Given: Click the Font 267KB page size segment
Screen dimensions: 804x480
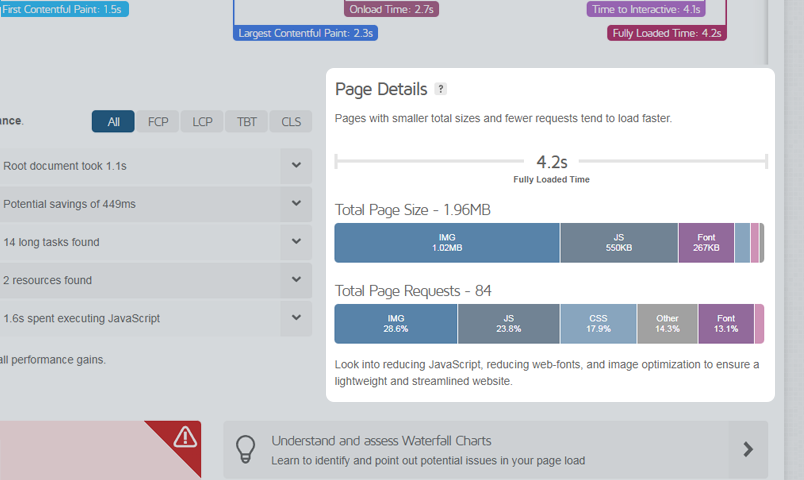Looking at the screenshot, I should [706, 243].
